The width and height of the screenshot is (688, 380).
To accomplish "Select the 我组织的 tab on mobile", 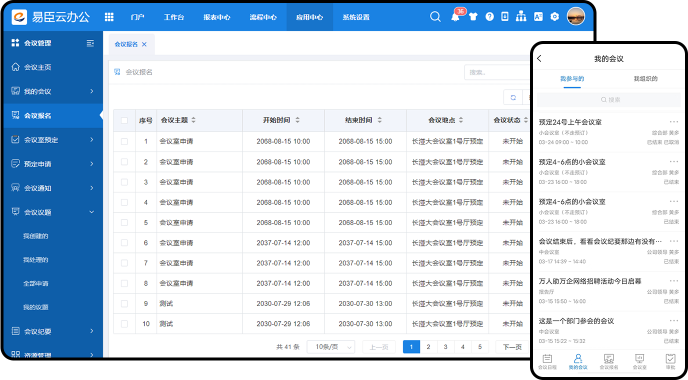I will click(645, 79).
